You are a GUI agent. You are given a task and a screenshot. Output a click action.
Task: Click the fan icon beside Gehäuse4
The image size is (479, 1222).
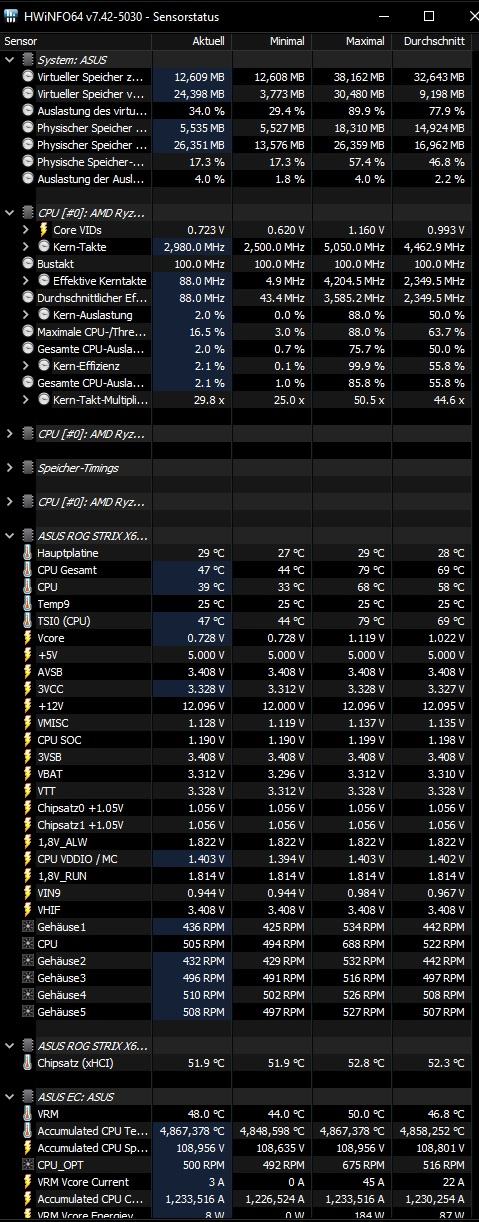[x=27, y=995]
